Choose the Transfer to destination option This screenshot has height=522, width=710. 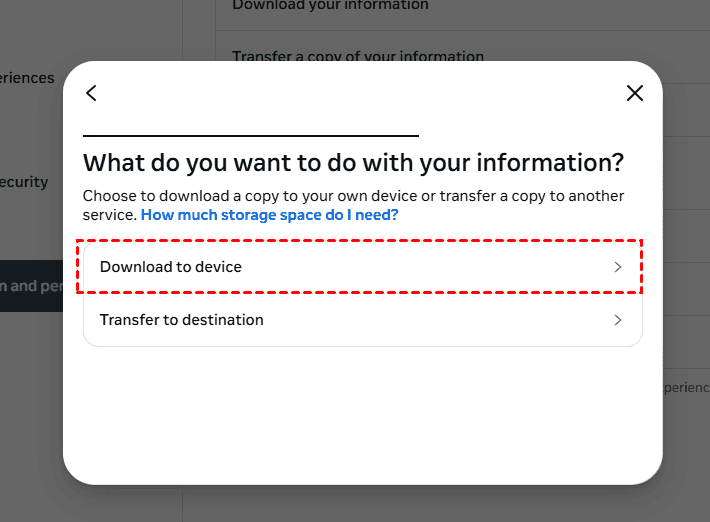coord(360,320)
